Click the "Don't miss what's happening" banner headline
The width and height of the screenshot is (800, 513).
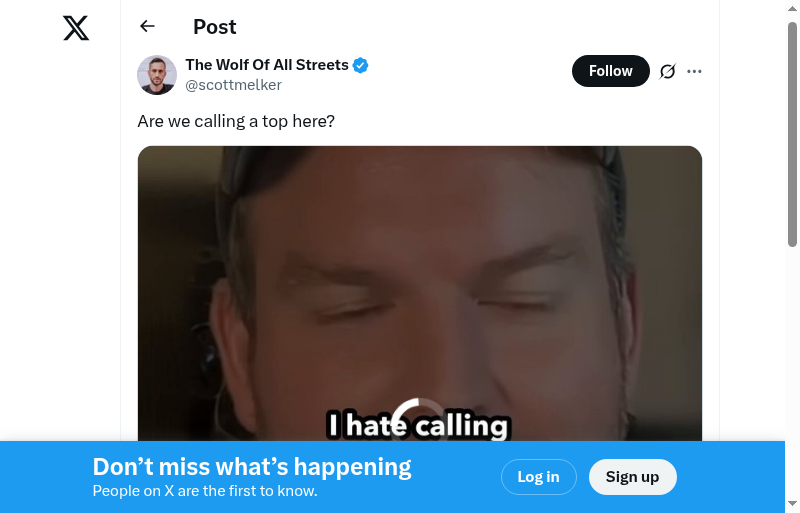pyautogui.click(x=252, y=467)
